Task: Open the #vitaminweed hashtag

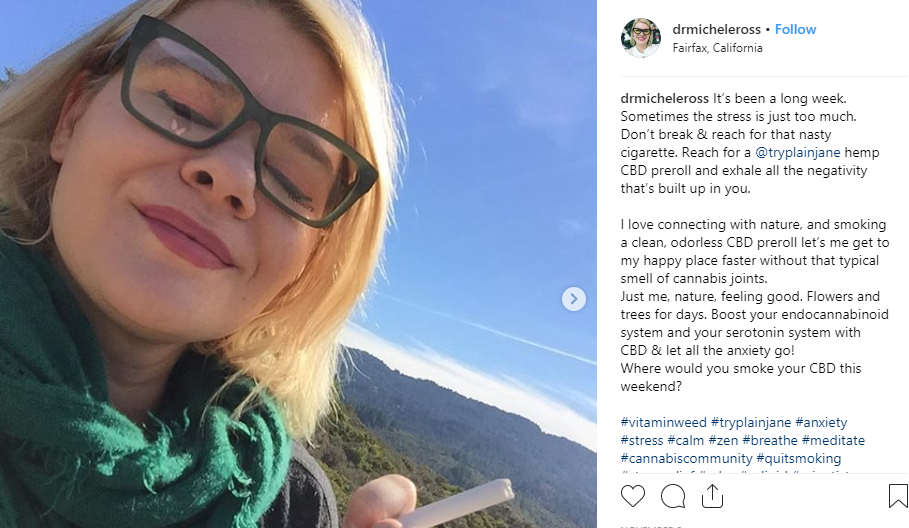Action: point(663,423)
